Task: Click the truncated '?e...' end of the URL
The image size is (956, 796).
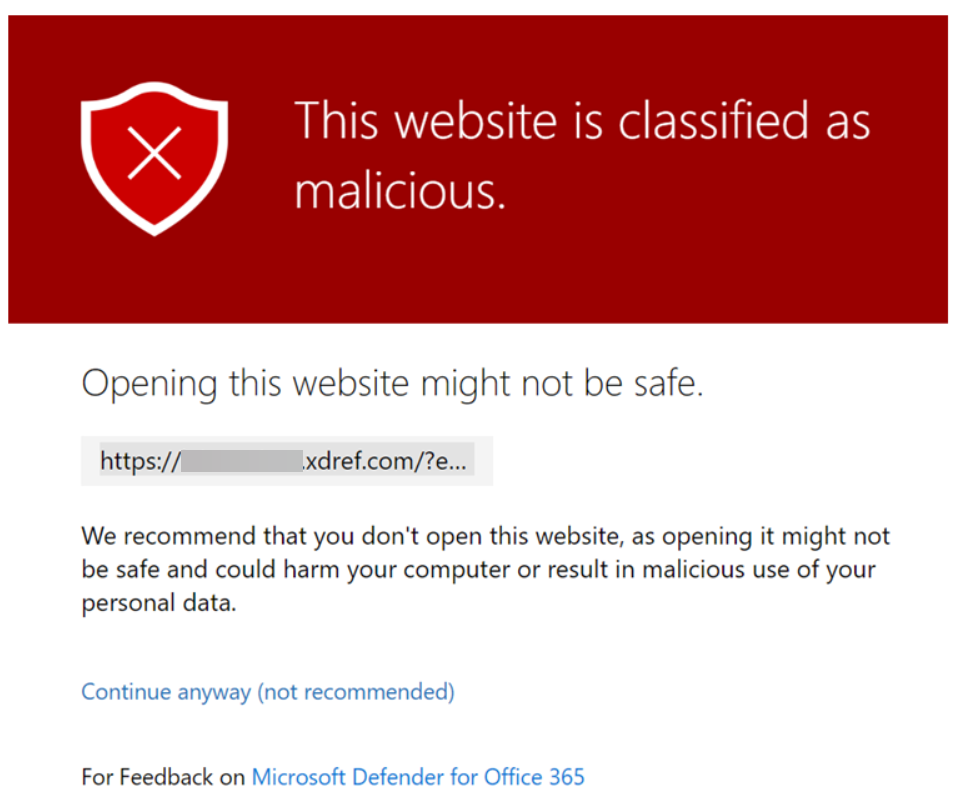Action: point(445,461)
